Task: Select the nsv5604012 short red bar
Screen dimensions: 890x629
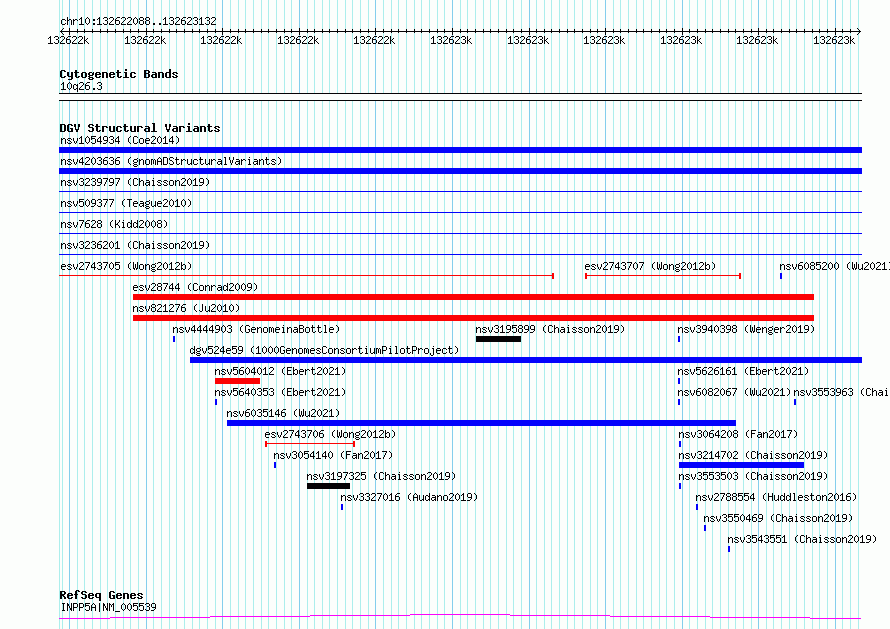Action: (237, 381)
